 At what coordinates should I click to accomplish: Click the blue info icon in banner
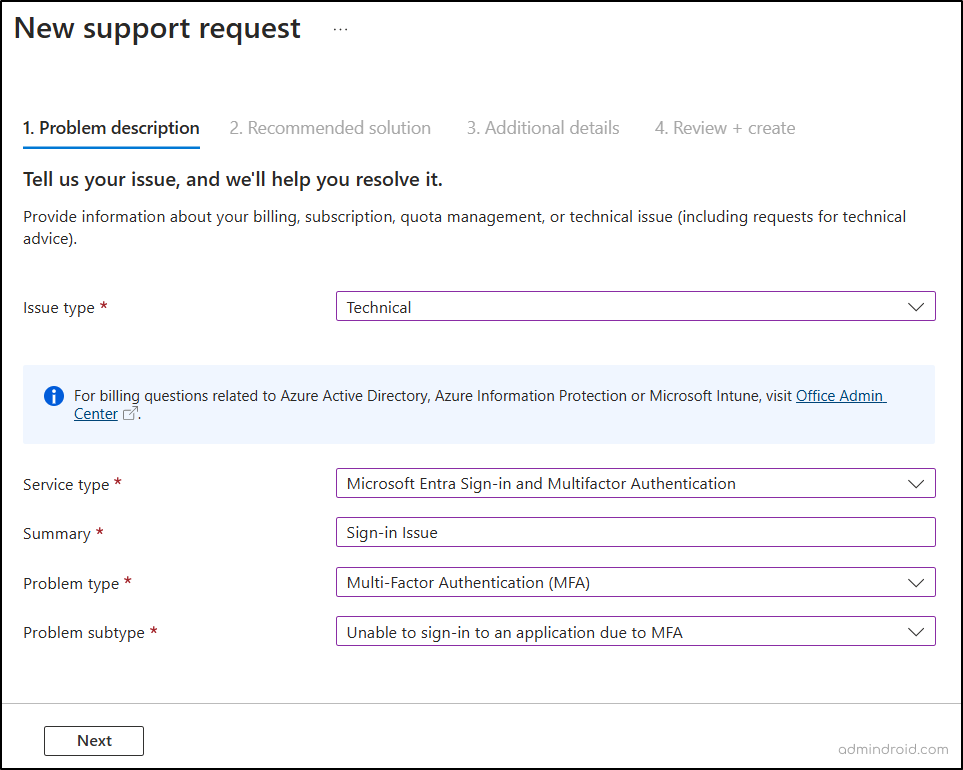click(x=54, y=396)
